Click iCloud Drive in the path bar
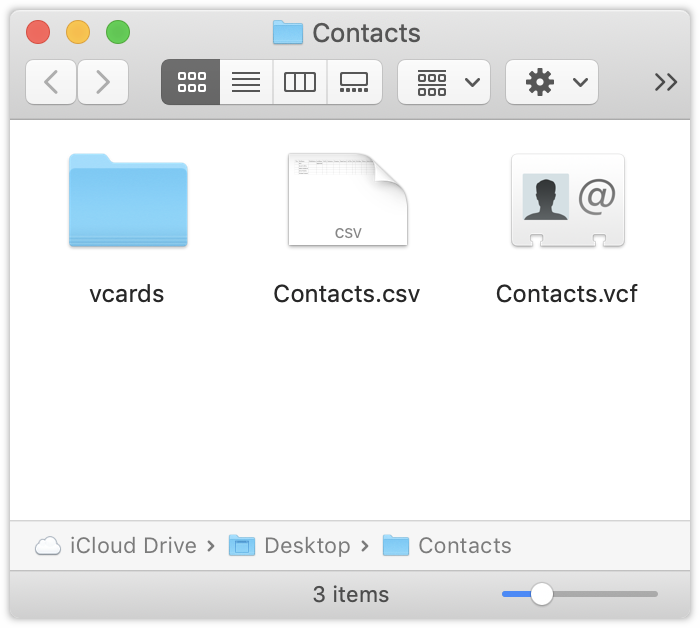Viewport: 700px width, 628px height. click(116, 545)
